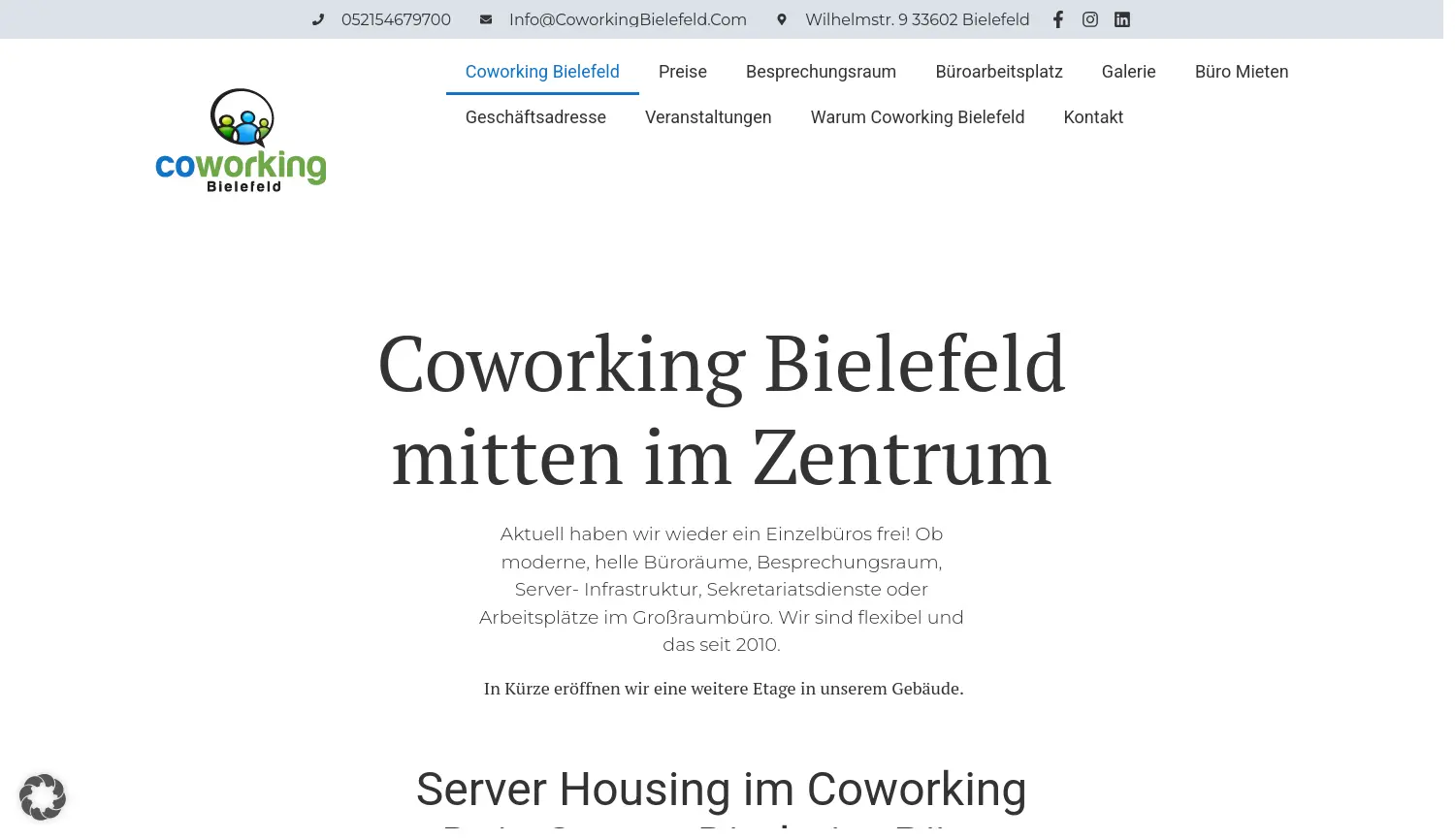Open the Preise page
Viewport: 1455px width, 840px height.
click(x=683, y=71)
